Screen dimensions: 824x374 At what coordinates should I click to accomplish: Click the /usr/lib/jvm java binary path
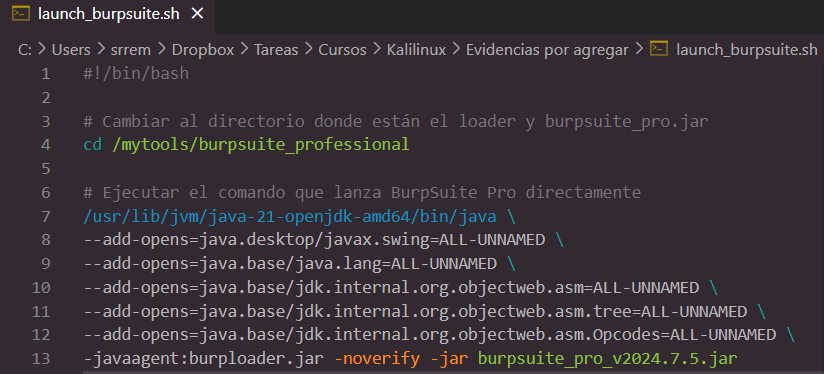coord(290,216)
